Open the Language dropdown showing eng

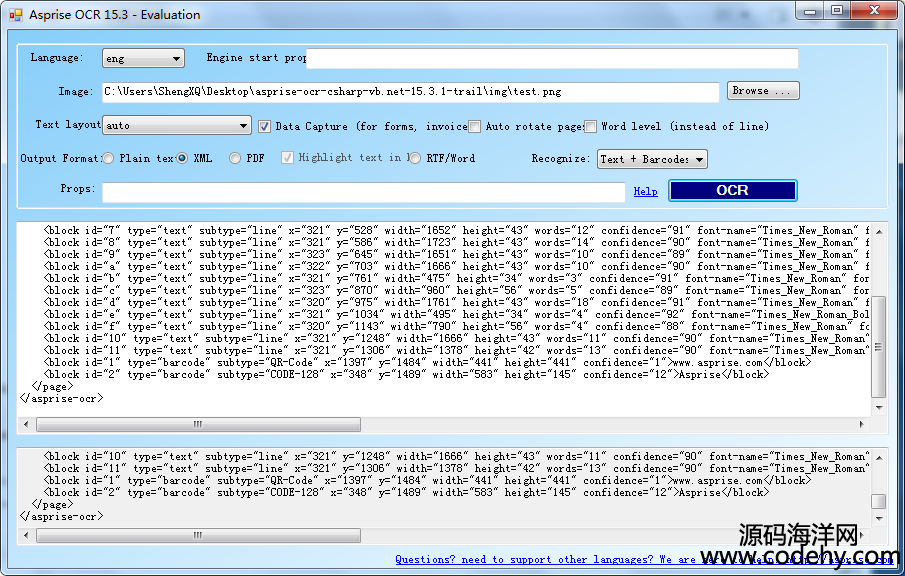[x=143, y=59]
